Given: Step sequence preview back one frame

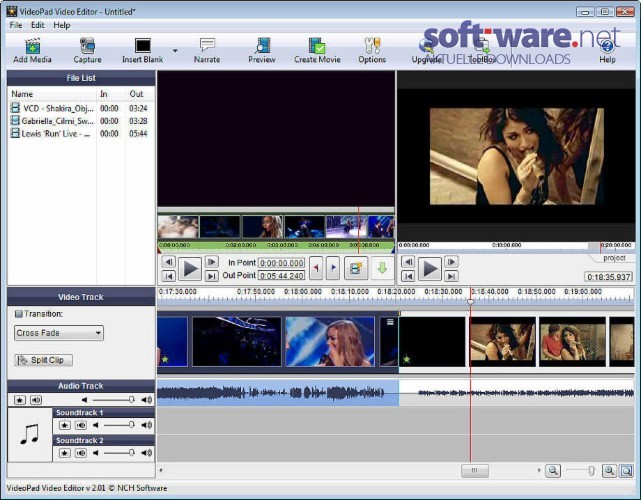Looking at the screenshot, I should (408, 262).
